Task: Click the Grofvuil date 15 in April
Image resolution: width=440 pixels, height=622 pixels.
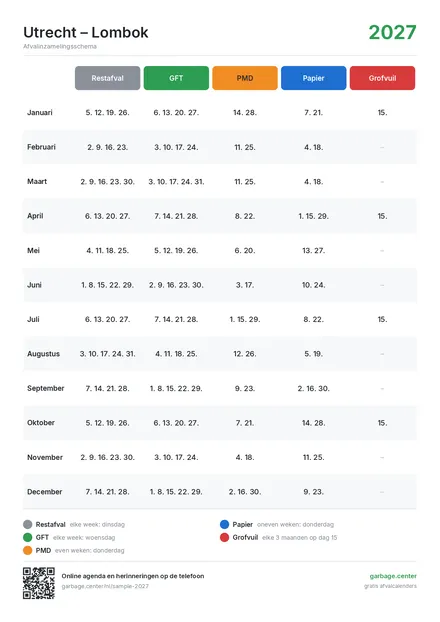Action: (x=382, y=216)
